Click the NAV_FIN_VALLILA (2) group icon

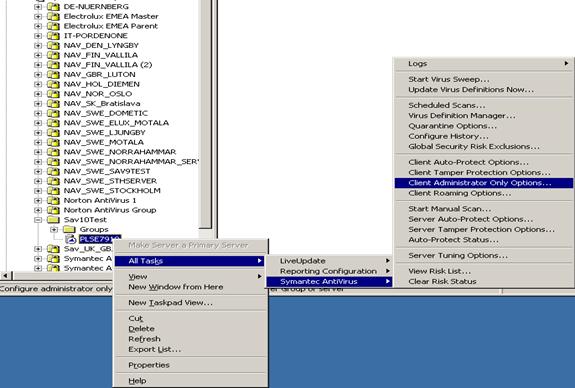(53, 65)
